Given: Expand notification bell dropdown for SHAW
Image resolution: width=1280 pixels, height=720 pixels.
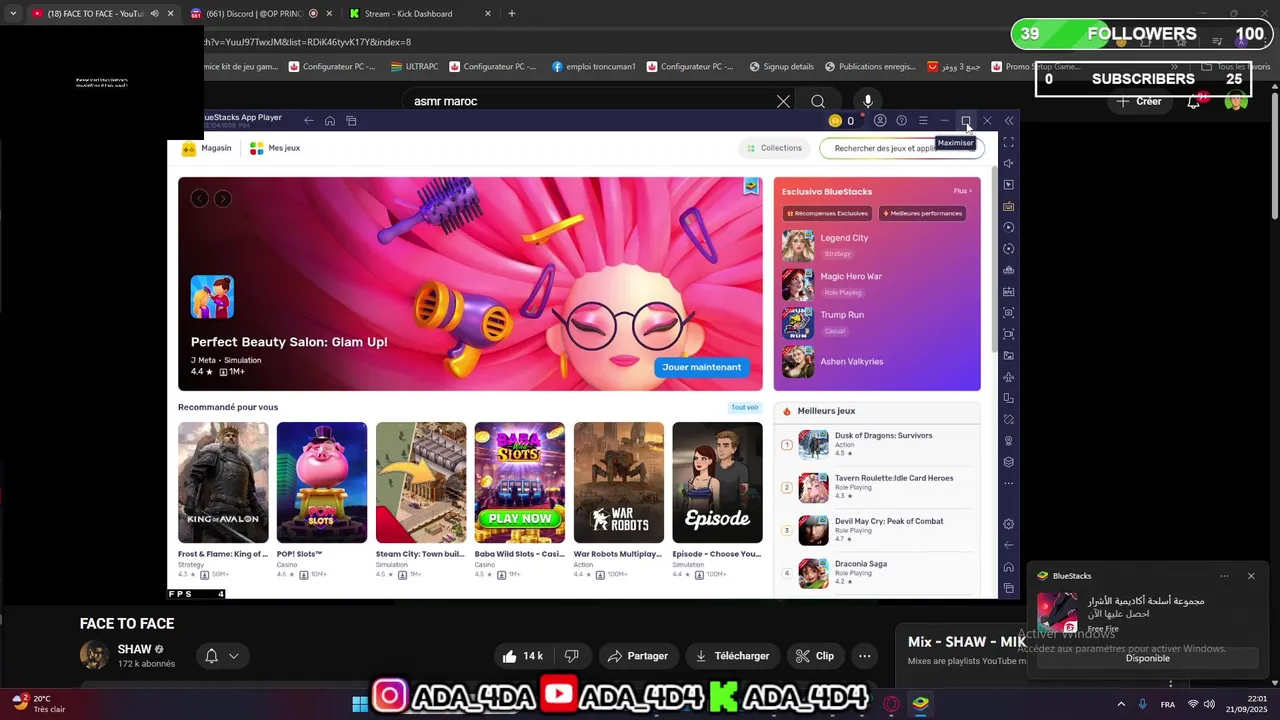Looking at the screenshot, I should point(222,656).
